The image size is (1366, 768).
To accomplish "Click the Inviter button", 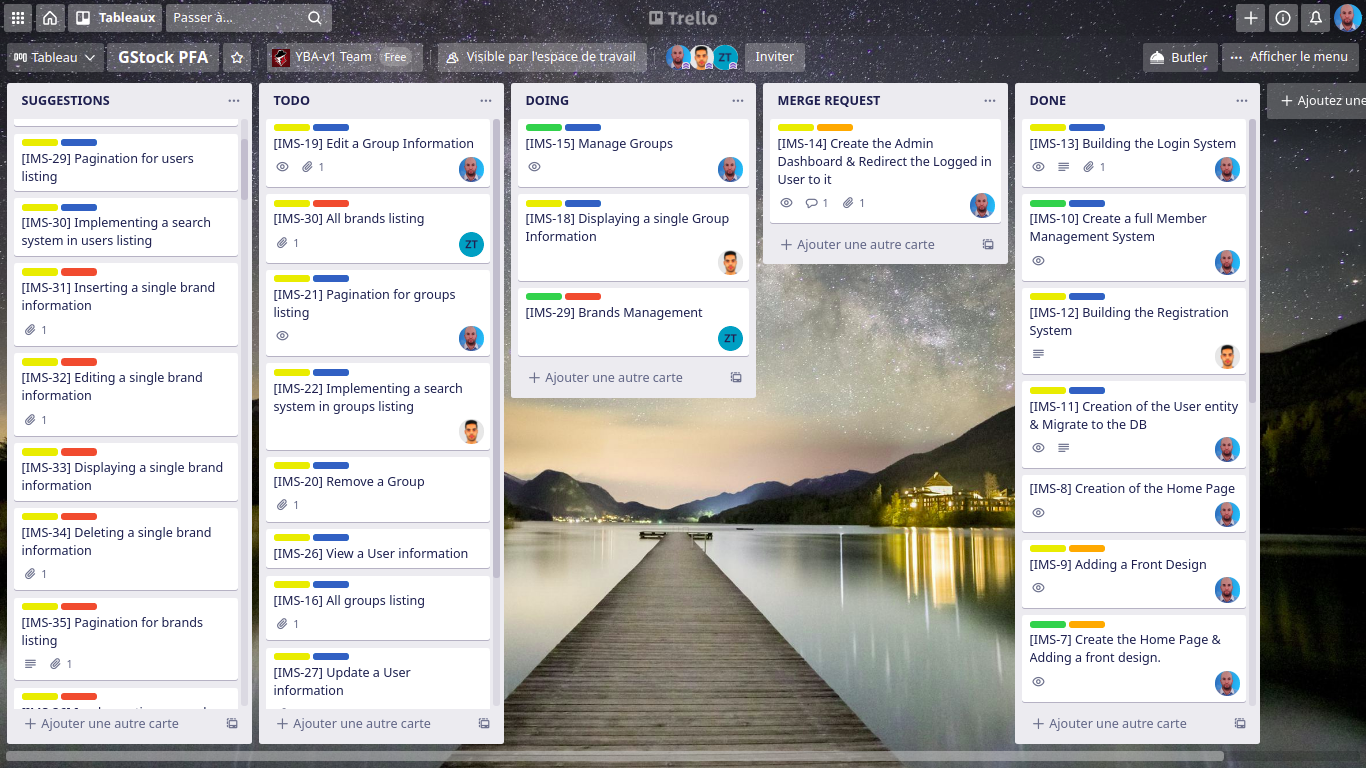I will (774, 58).
